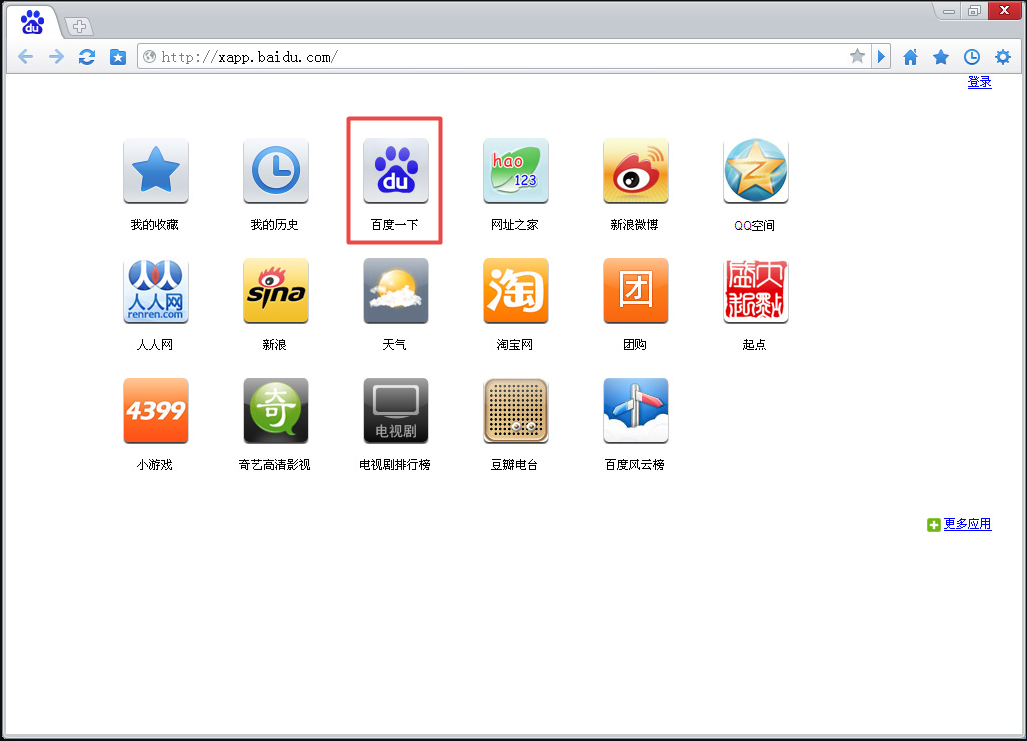1027x741 pixels.
Task: Open the QQ空间 star app icon
Action: pos(755,170)
